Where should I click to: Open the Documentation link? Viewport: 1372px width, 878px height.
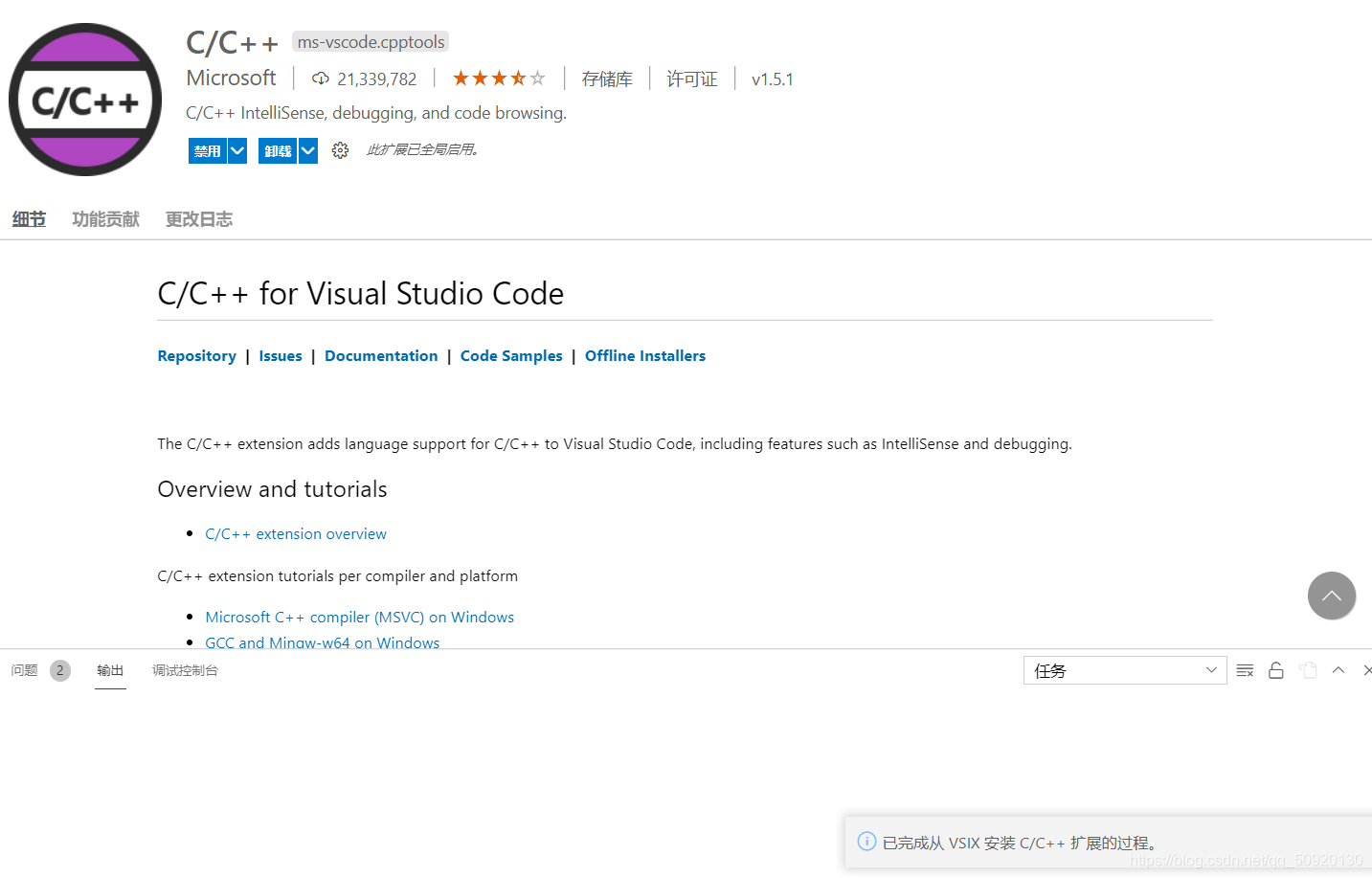(381, 355)
